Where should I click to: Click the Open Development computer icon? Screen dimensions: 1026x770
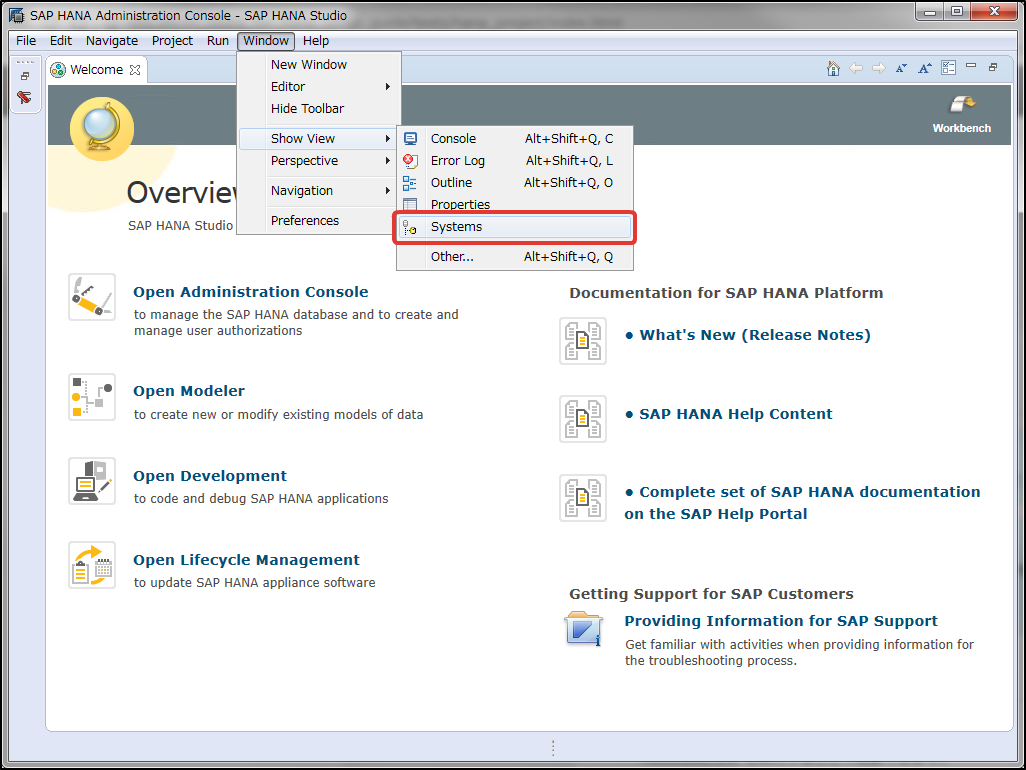92,481
